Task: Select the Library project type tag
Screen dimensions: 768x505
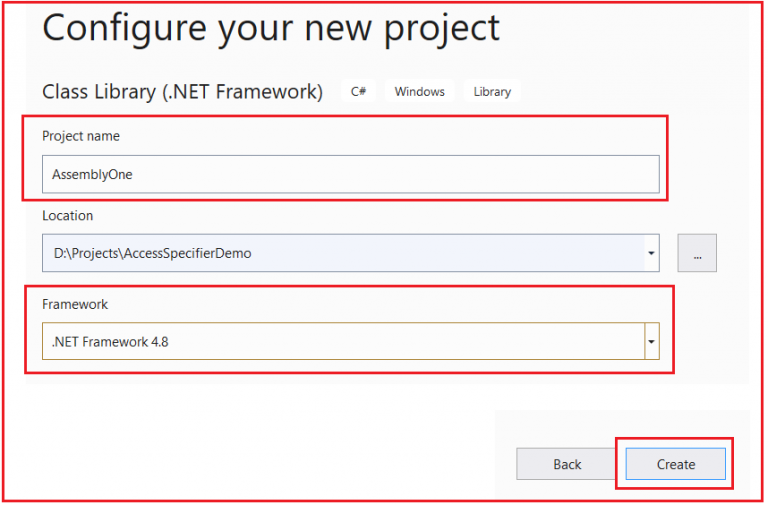Action: 492,92
